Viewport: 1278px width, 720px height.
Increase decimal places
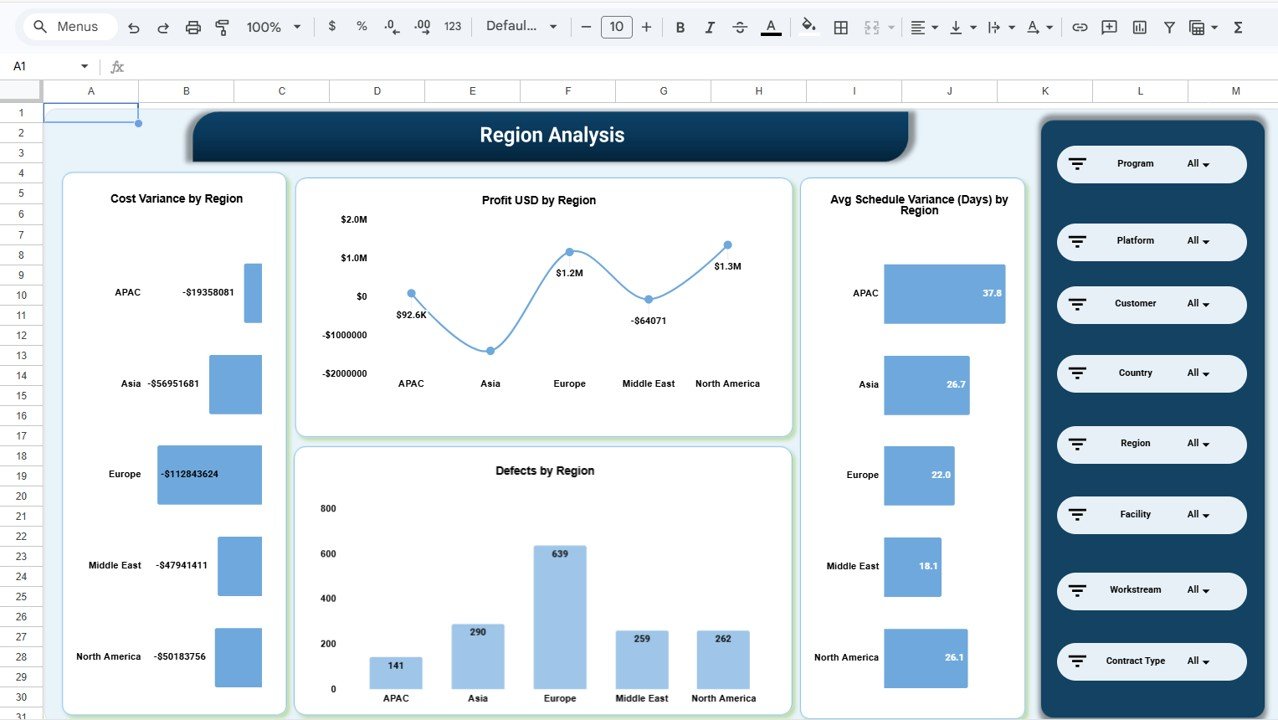pos(420,27)
